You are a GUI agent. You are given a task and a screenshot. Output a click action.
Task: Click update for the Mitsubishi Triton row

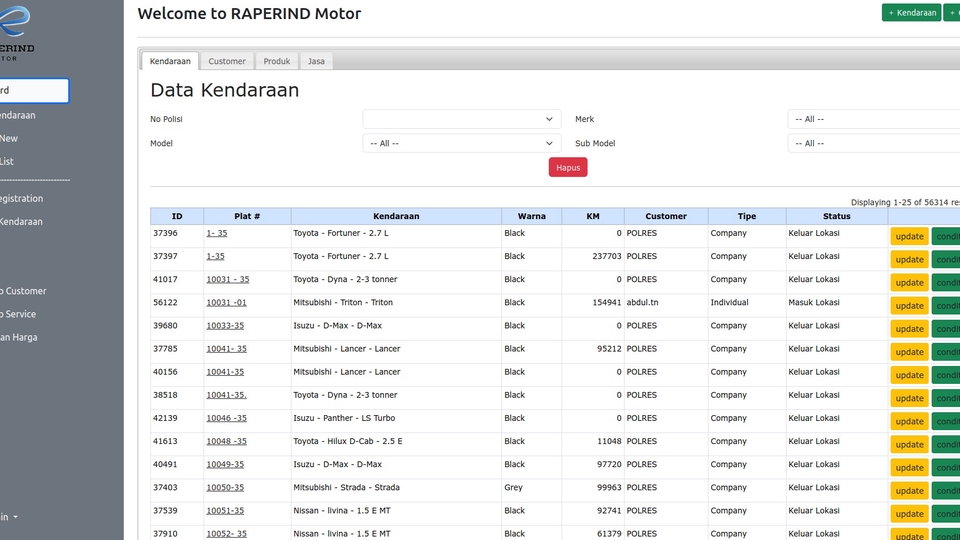pyautogui.click(x=909, y=306)
